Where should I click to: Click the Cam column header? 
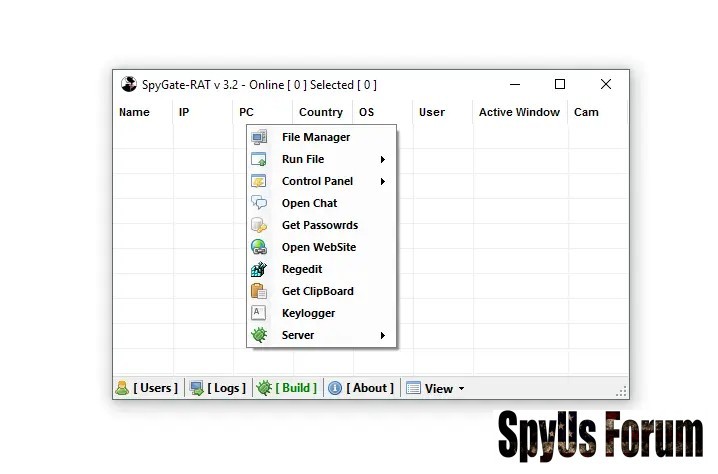586,112
